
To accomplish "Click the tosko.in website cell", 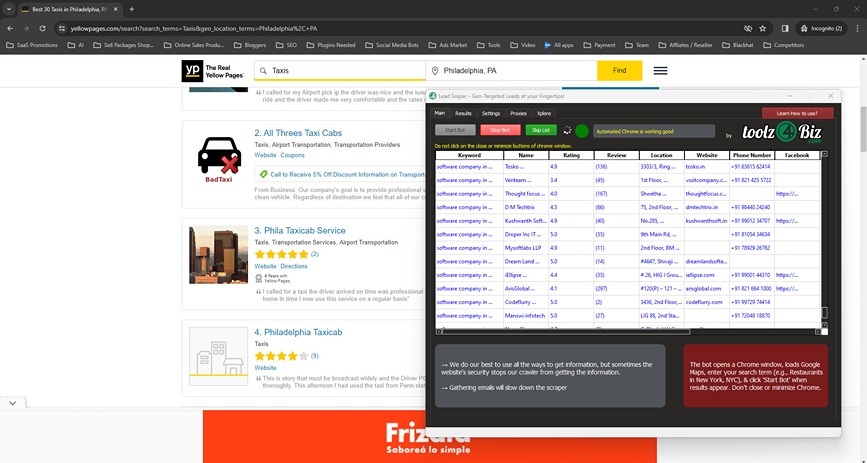I will coord(707,167).
